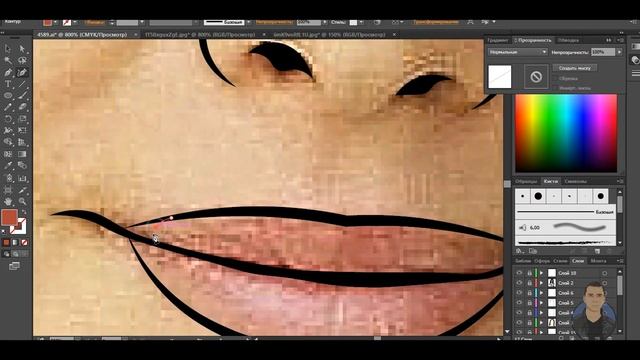Click target circle for Слой 10

(x=604, y=273)
